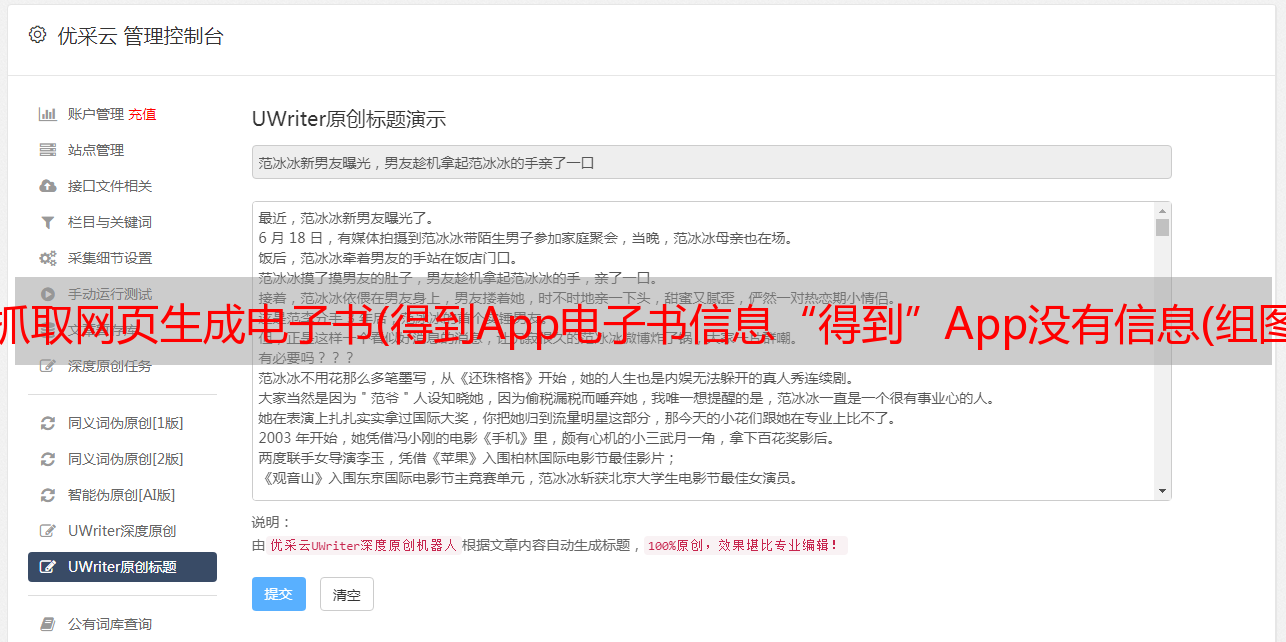This screenshot has width=1286, height=642.
Task: Click the filter icon for 栏目与关键词
Action: pyautogui.click(x=47, y=222)
